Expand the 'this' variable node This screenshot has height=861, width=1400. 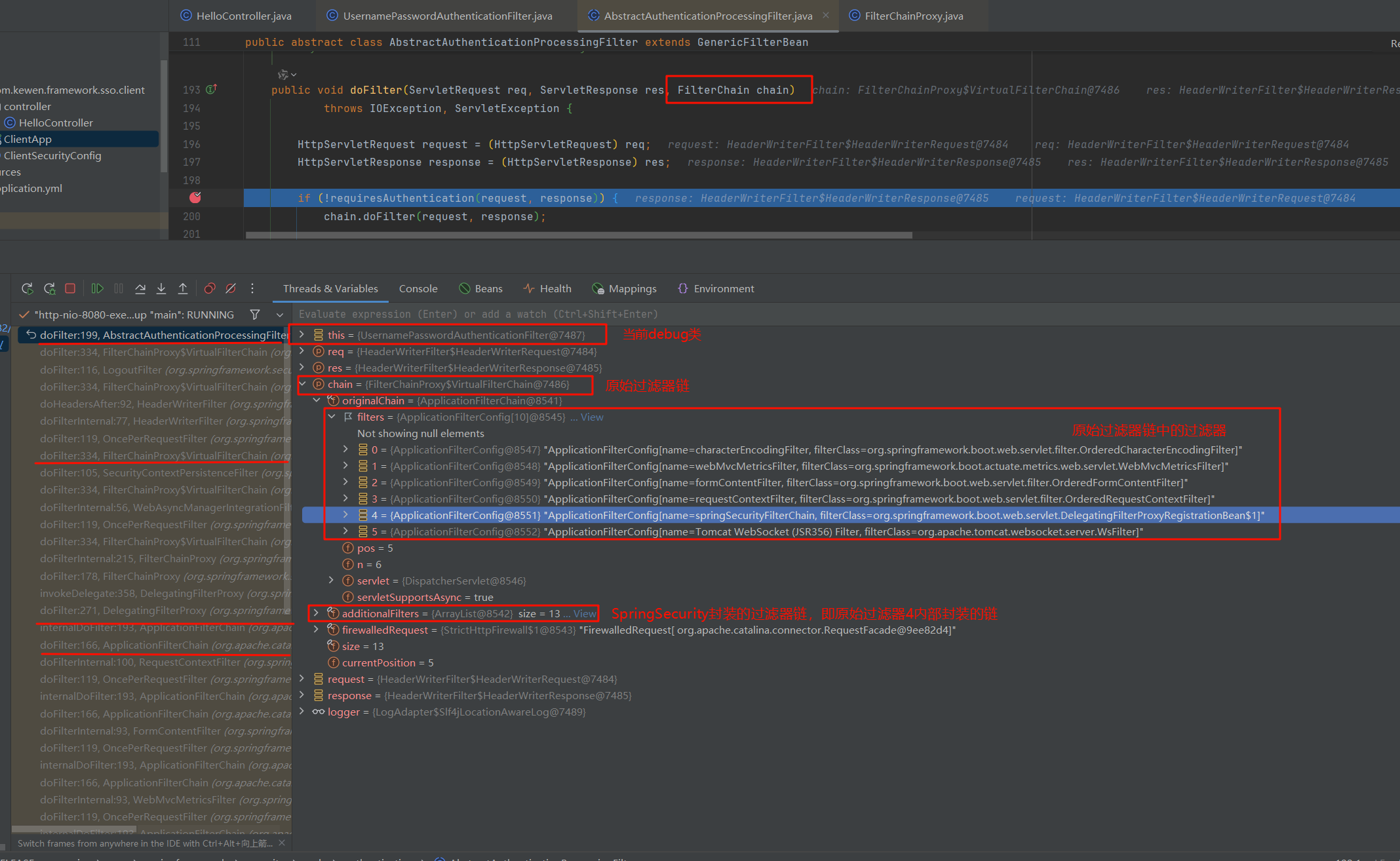[301, 334]
